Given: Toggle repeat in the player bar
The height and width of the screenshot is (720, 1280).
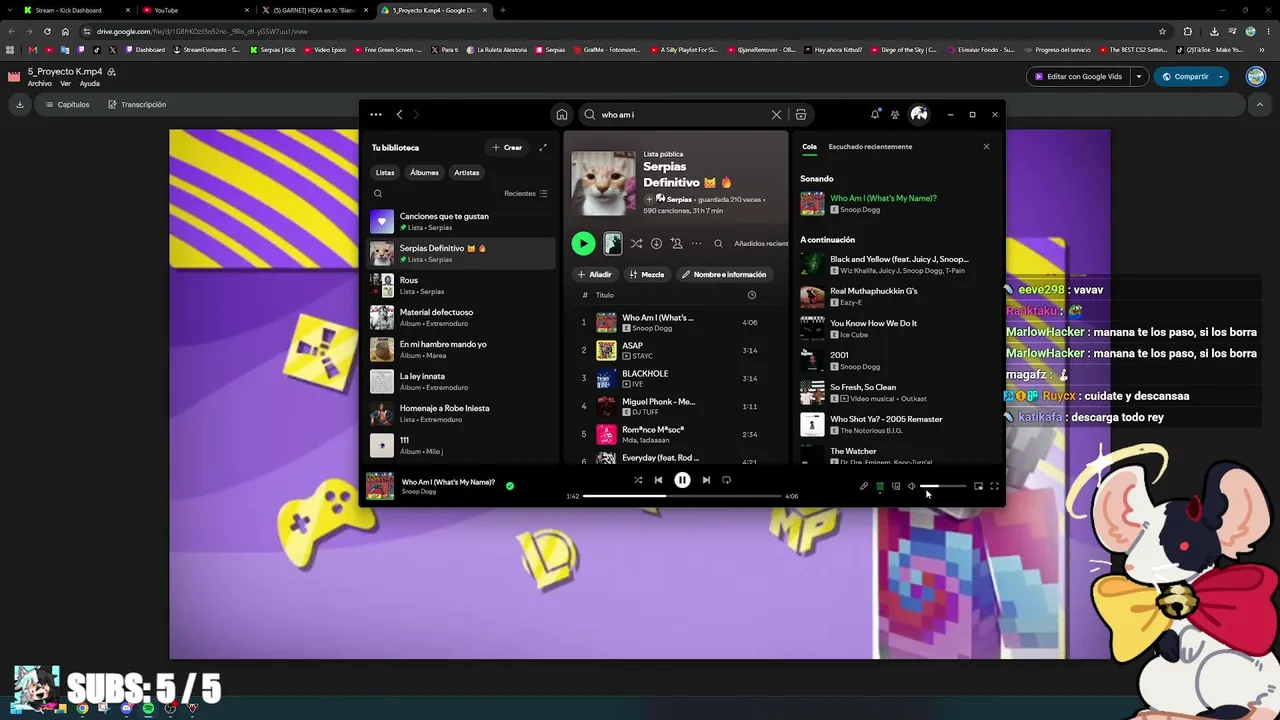Looking at the screenshot, I should pyautogui.click(x=726, y=480).
